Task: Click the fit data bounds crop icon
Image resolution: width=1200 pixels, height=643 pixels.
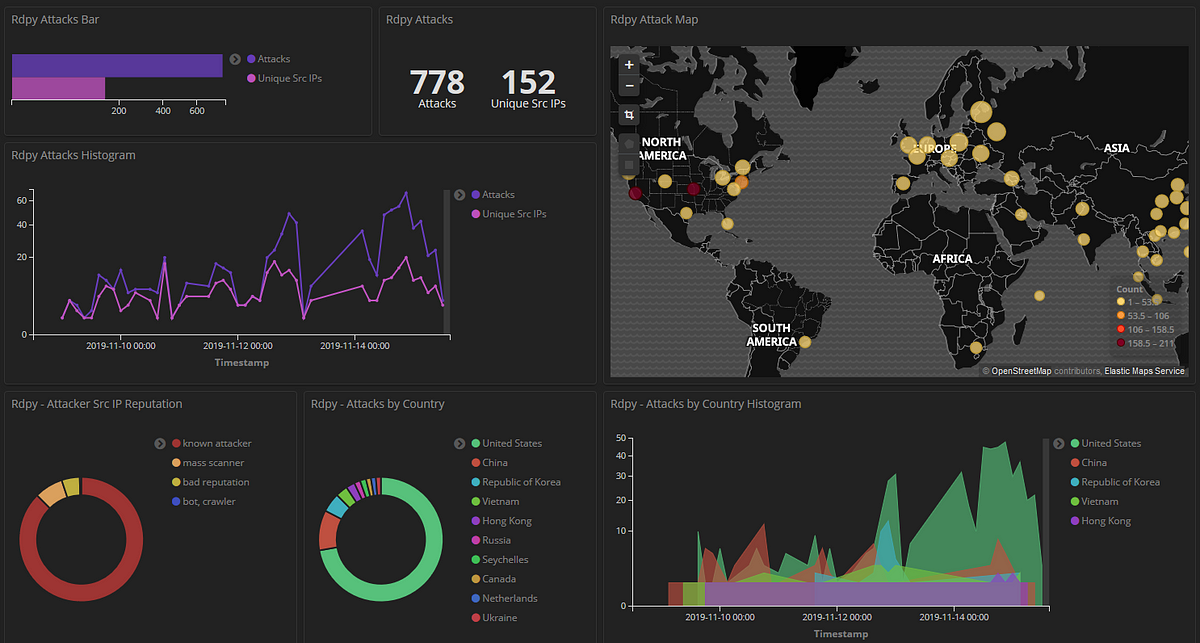Action: [x=629, y=115]
